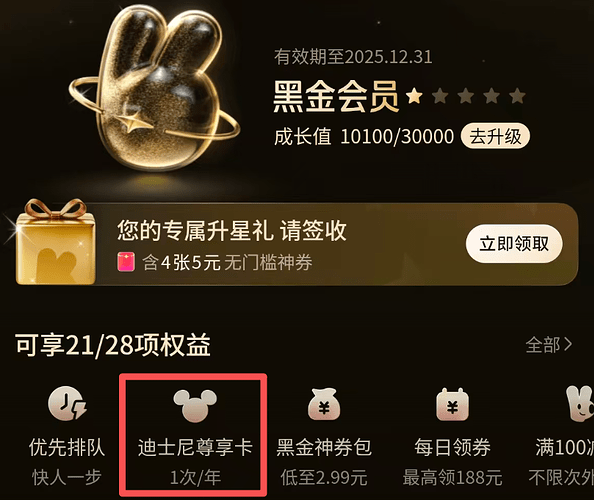Tap the first gold star rating
Image resolution: width=594 pixels, height=500 pixels.
414,95
